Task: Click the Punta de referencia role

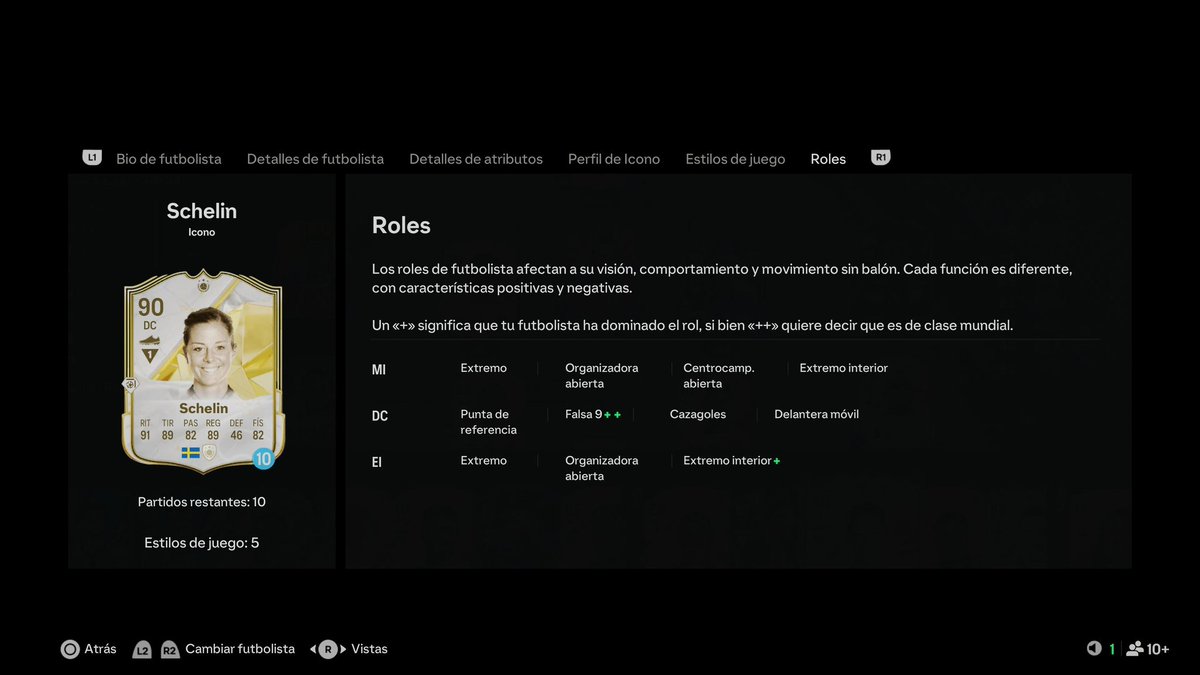Action: [x=489, y=422]
